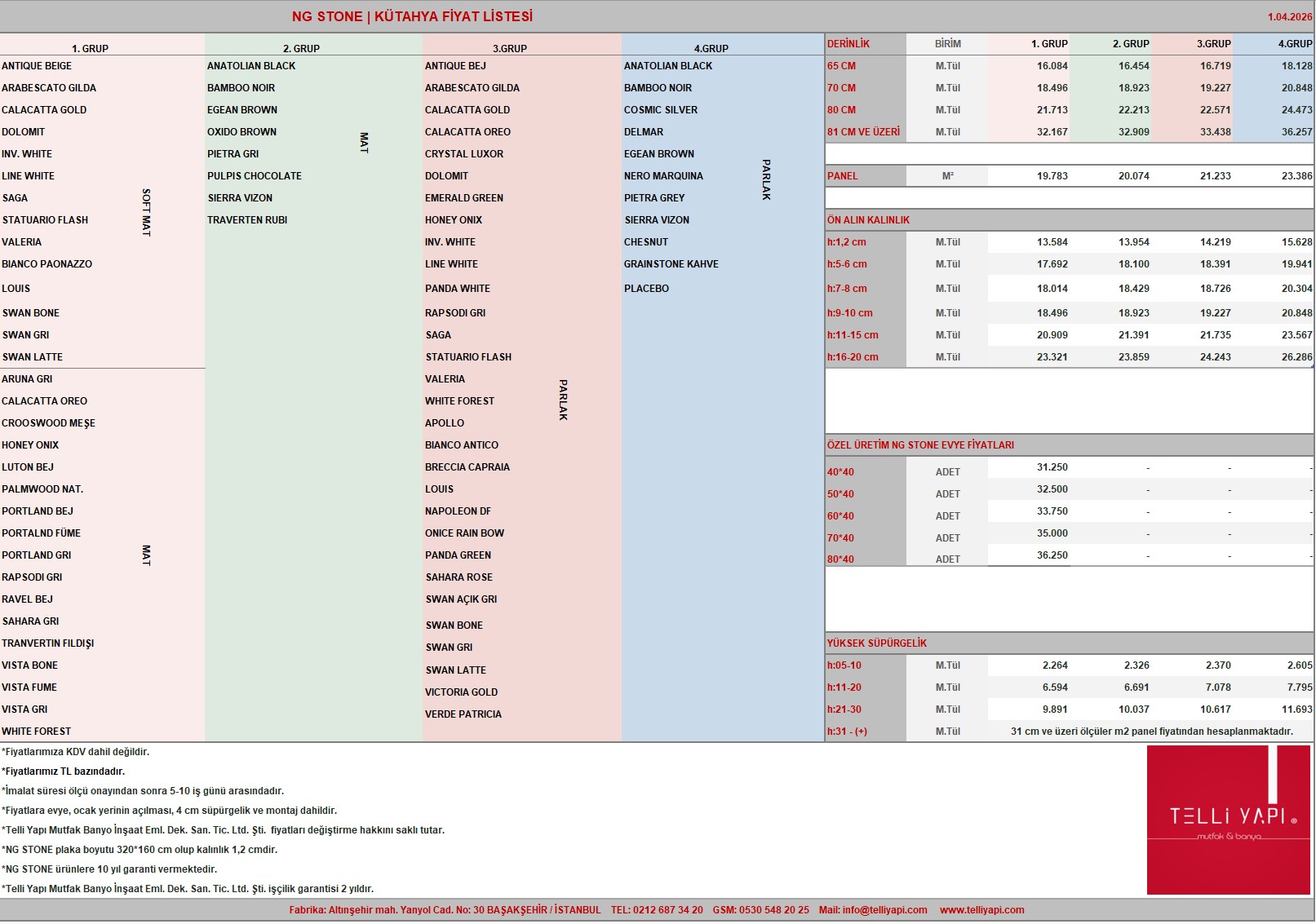Select the "TRAVERTEN RUBI" entry
The width and height of the screenshot is (1316, 924).
247,220
